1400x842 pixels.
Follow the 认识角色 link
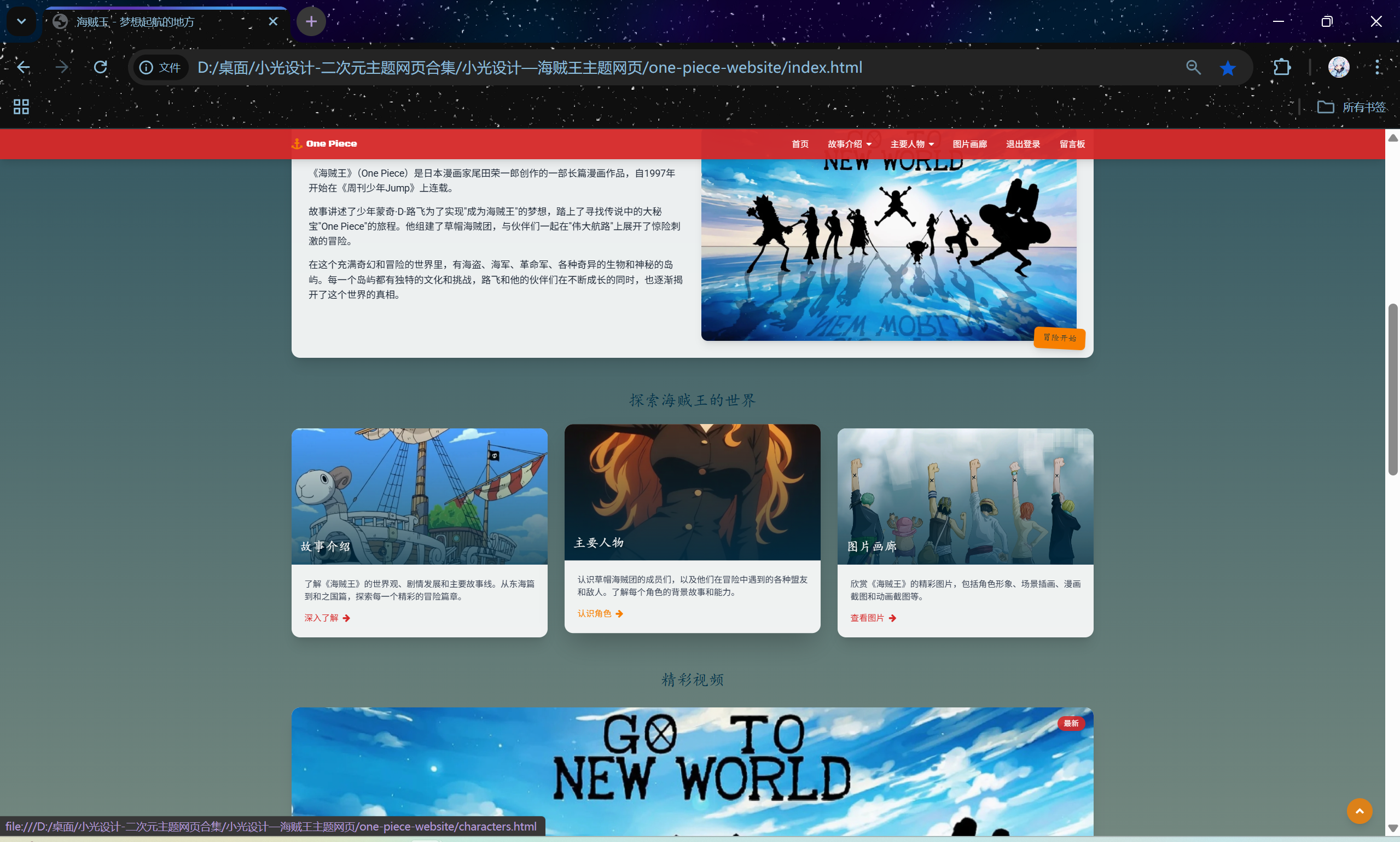(600, 613)
